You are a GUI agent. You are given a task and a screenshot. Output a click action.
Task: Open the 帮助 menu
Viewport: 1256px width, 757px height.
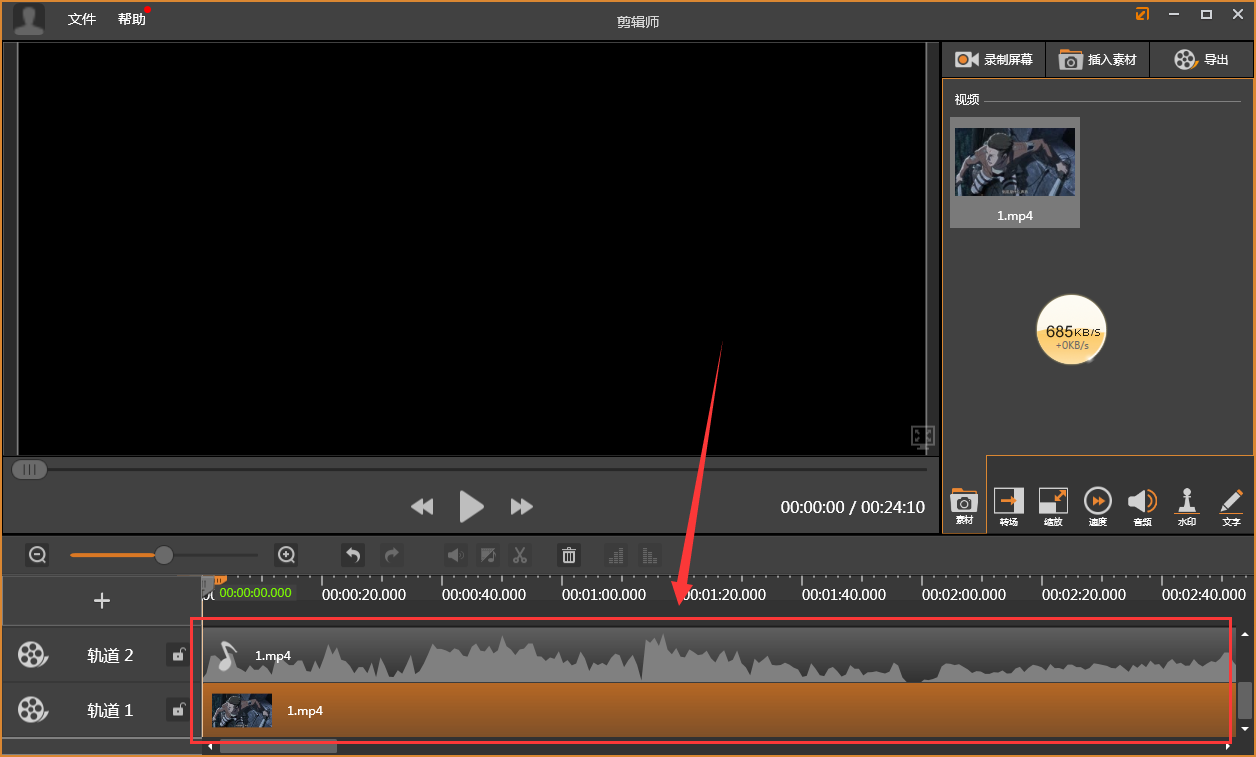pyautogui.click(x=131, y=19)
